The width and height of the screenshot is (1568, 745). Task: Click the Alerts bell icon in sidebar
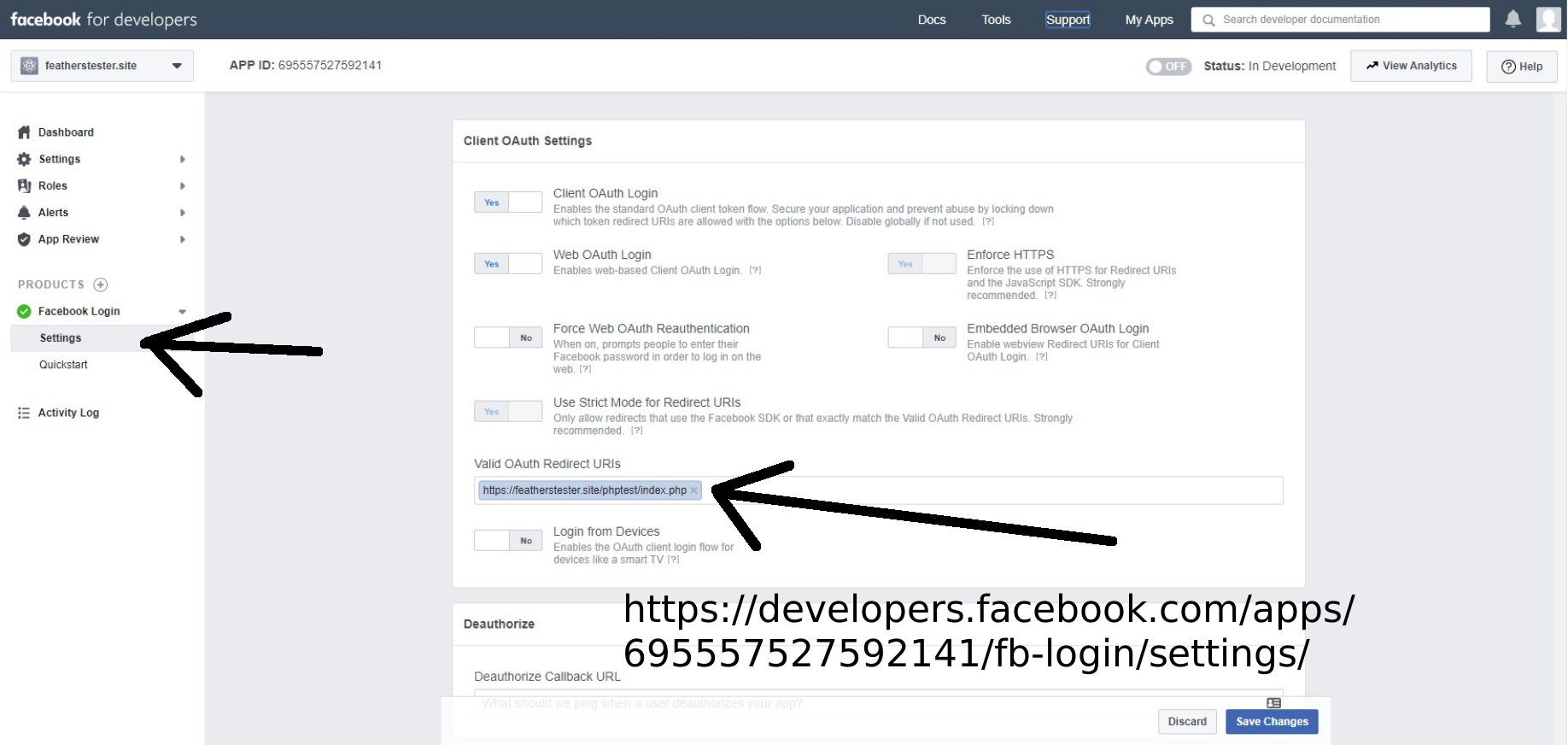tap(24, 212)
